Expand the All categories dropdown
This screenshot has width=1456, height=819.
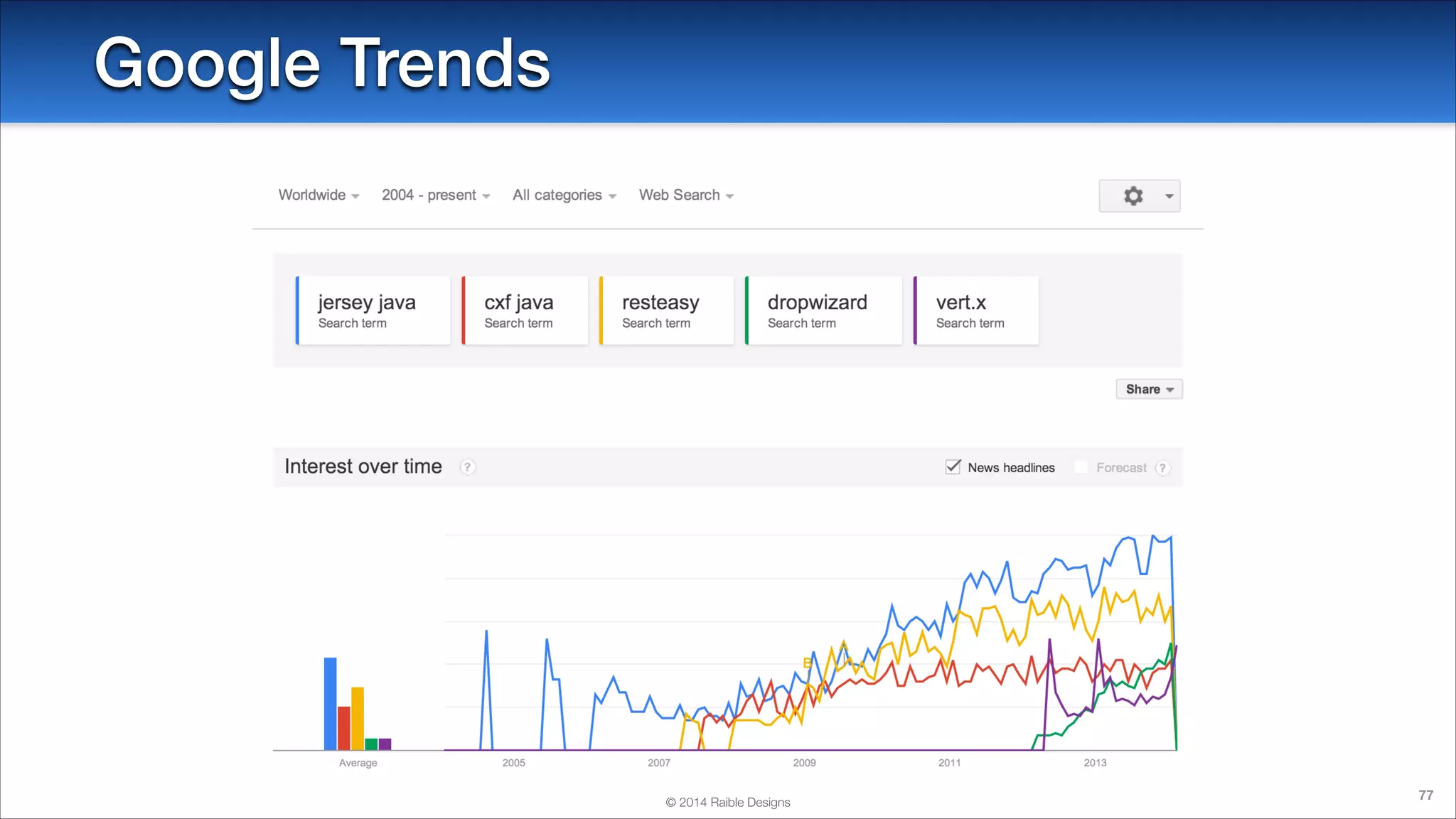coord(564,195)
